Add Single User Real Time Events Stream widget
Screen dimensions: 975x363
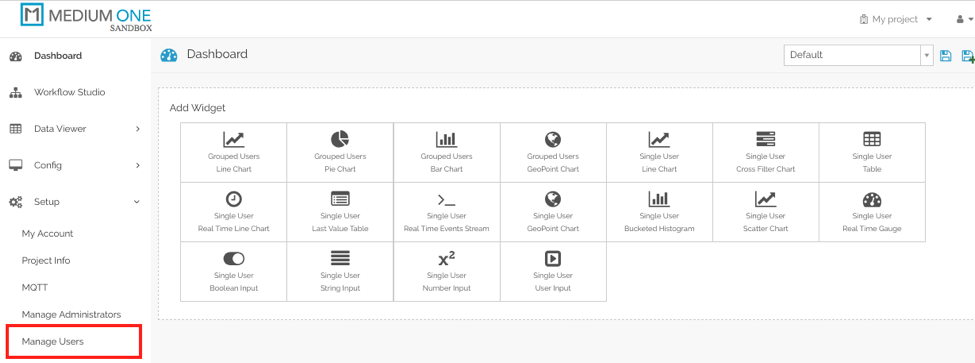coord(446,212)
